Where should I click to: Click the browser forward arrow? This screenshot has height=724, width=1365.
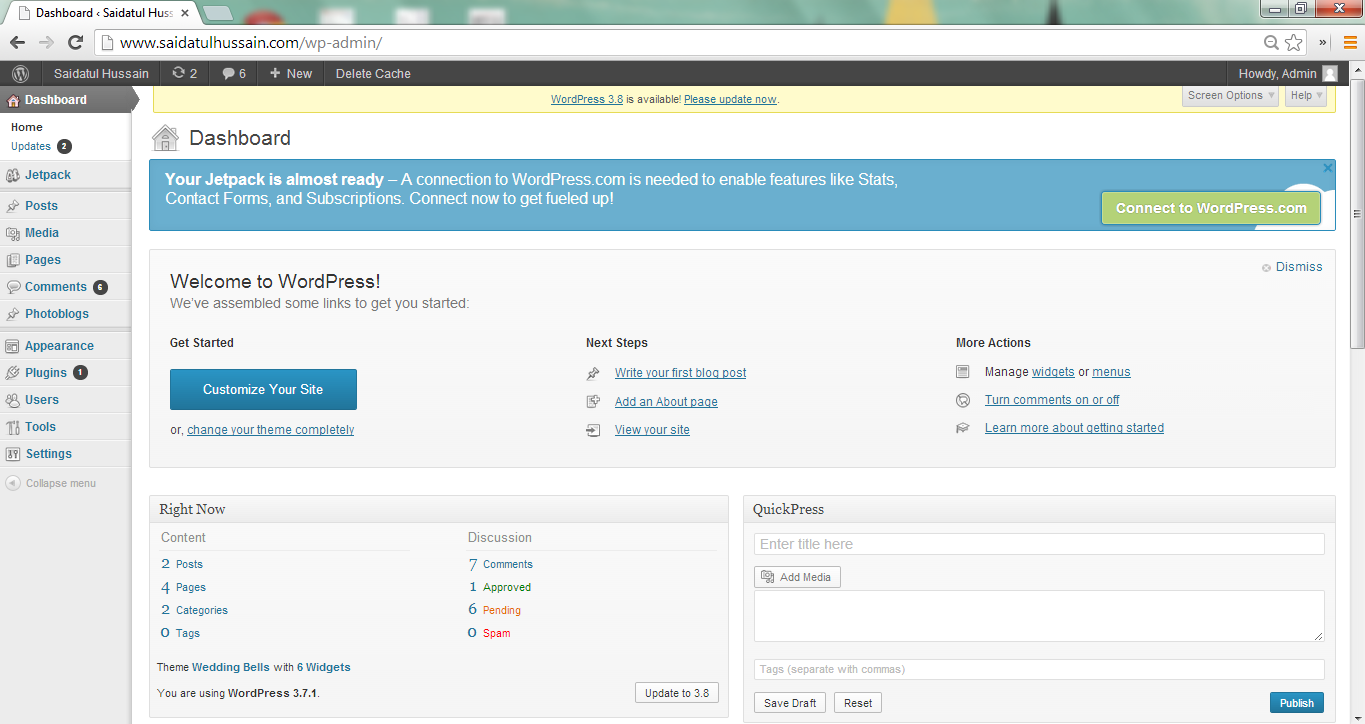(x=46, y=42)
